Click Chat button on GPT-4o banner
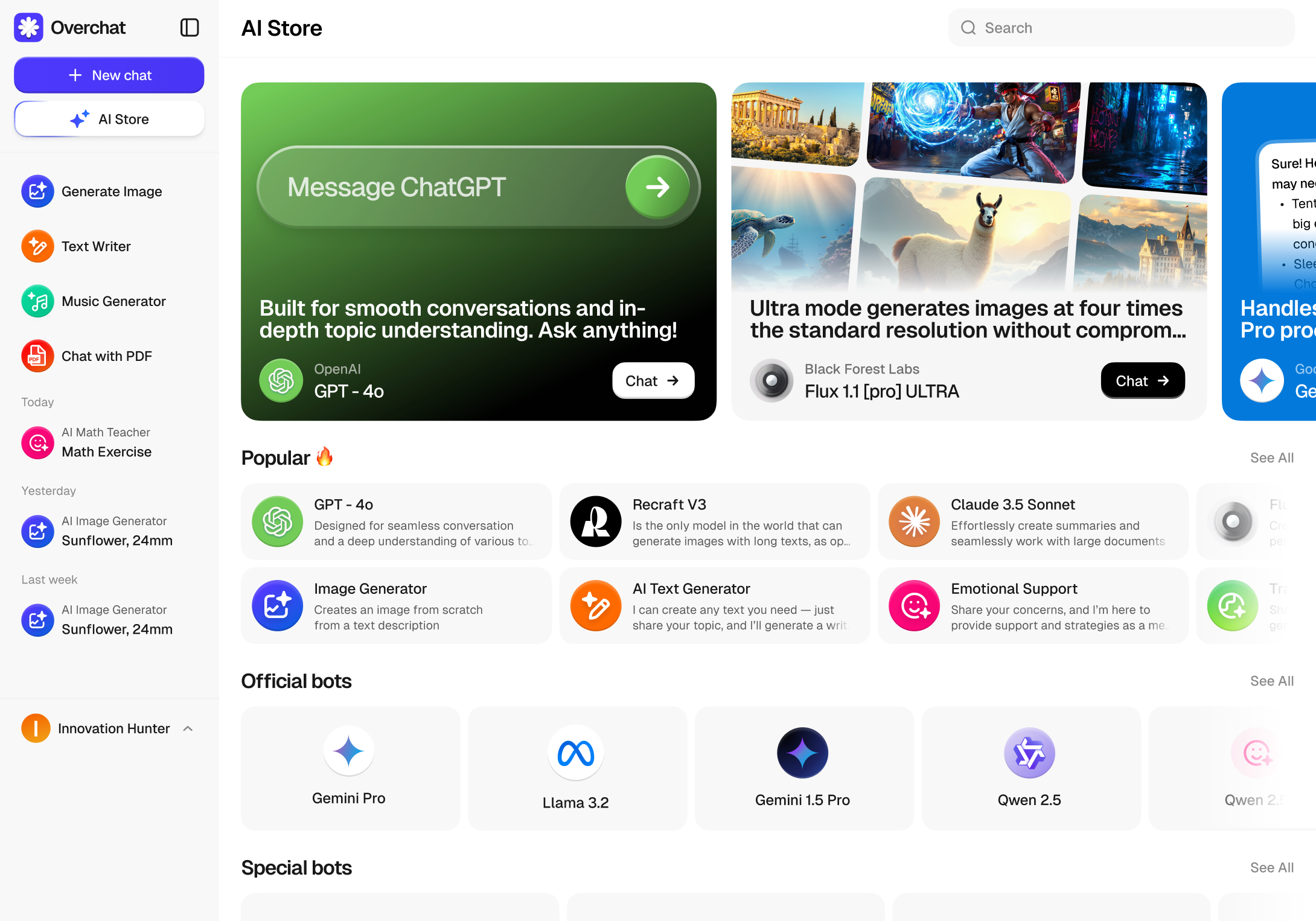 (x=653, y=380)
